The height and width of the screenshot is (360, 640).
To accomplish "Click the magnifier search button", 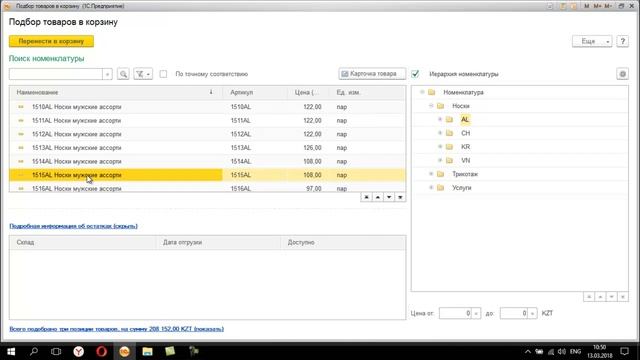I will pyautogui.click(x=123, y=74).
